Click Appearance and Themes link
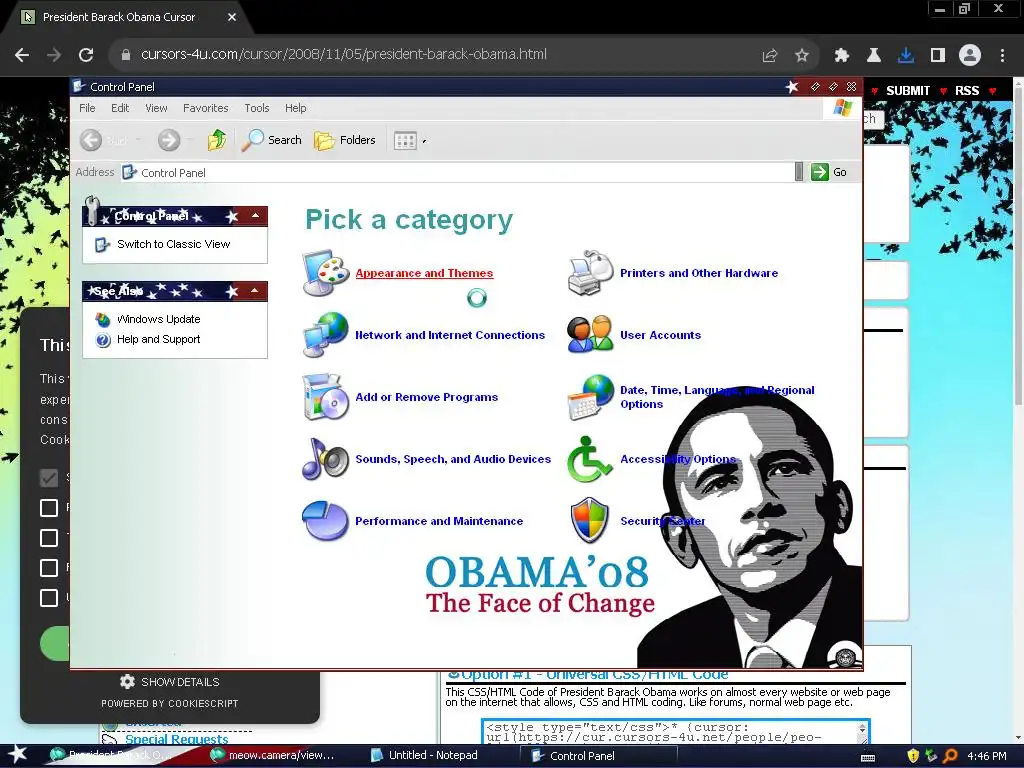The width and height of the screenshot is (1024, 768). click(424, 273)
